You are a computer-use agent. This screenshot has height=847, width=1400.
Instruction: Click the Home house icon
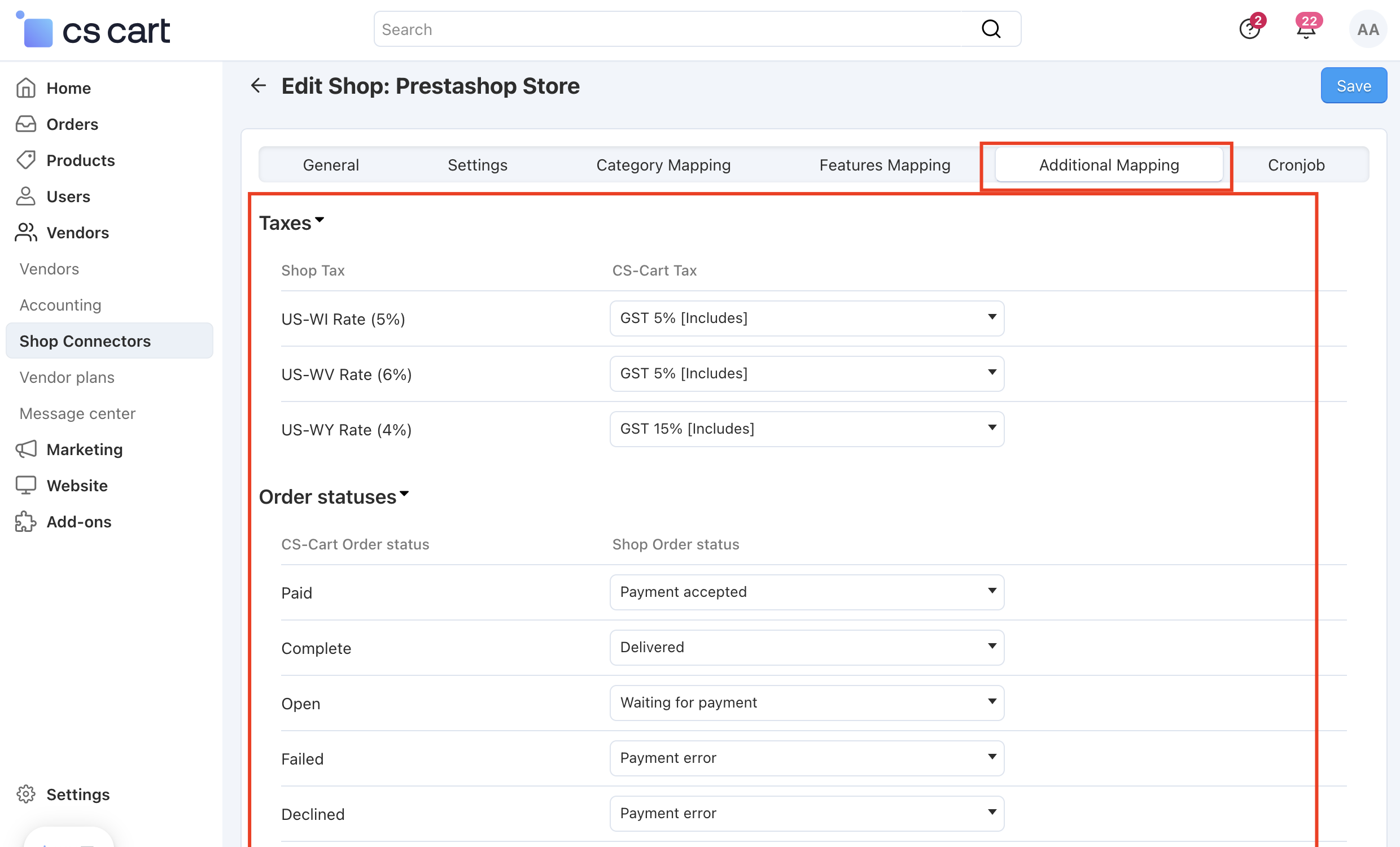(x=26, y=88)
